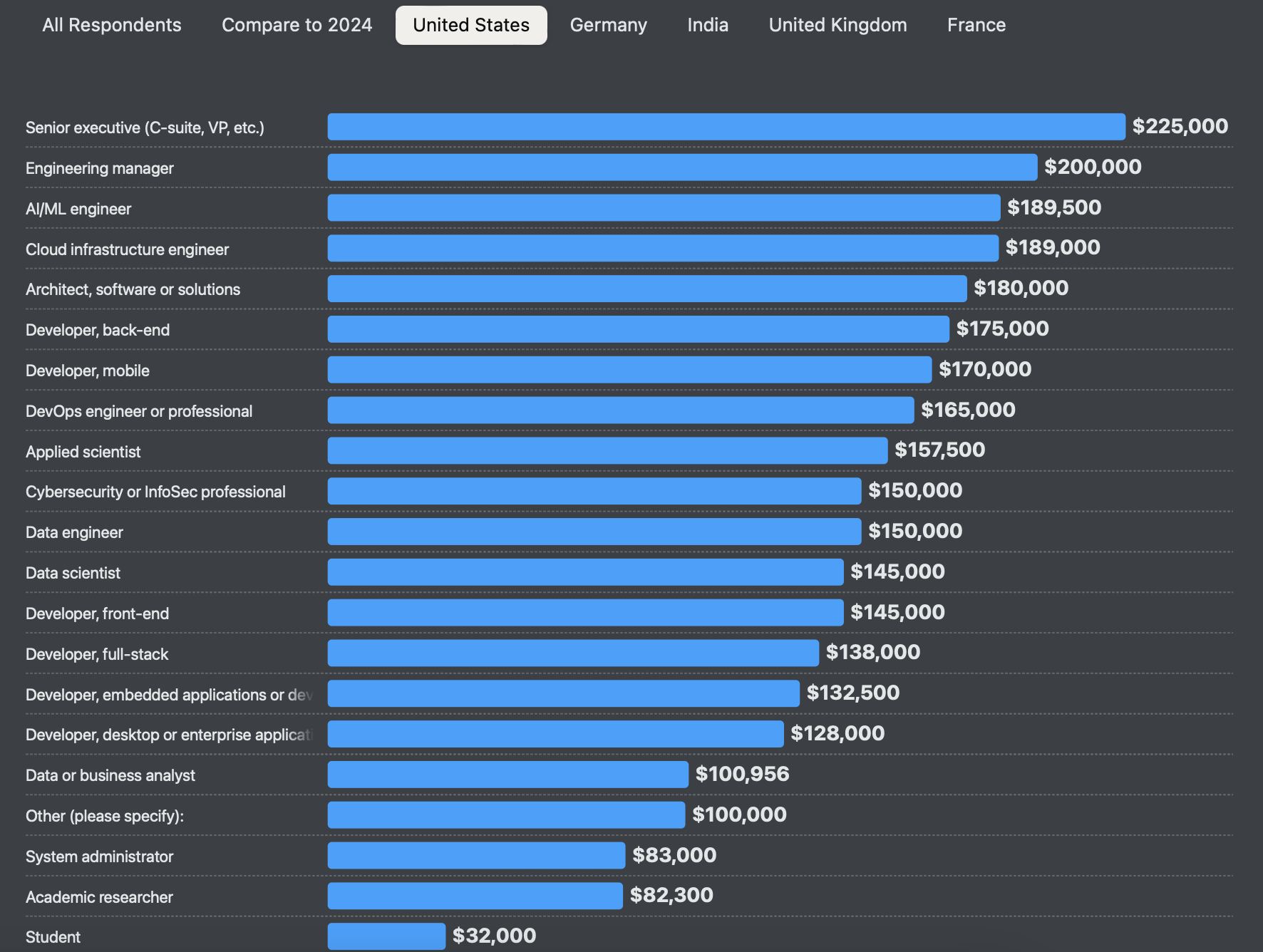Select the India tab

tap(707, 25)
